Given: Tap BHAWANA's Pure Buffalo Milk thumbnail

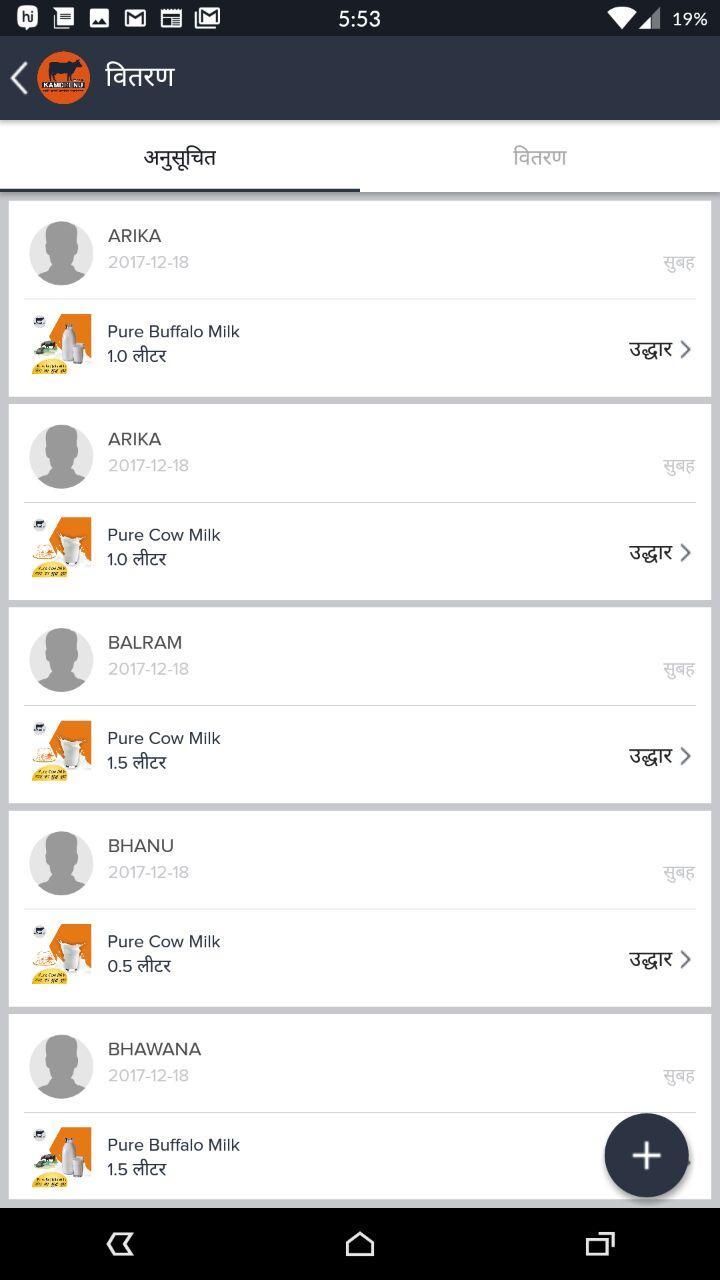Looking at the screenshot, I should [61, 1158].
